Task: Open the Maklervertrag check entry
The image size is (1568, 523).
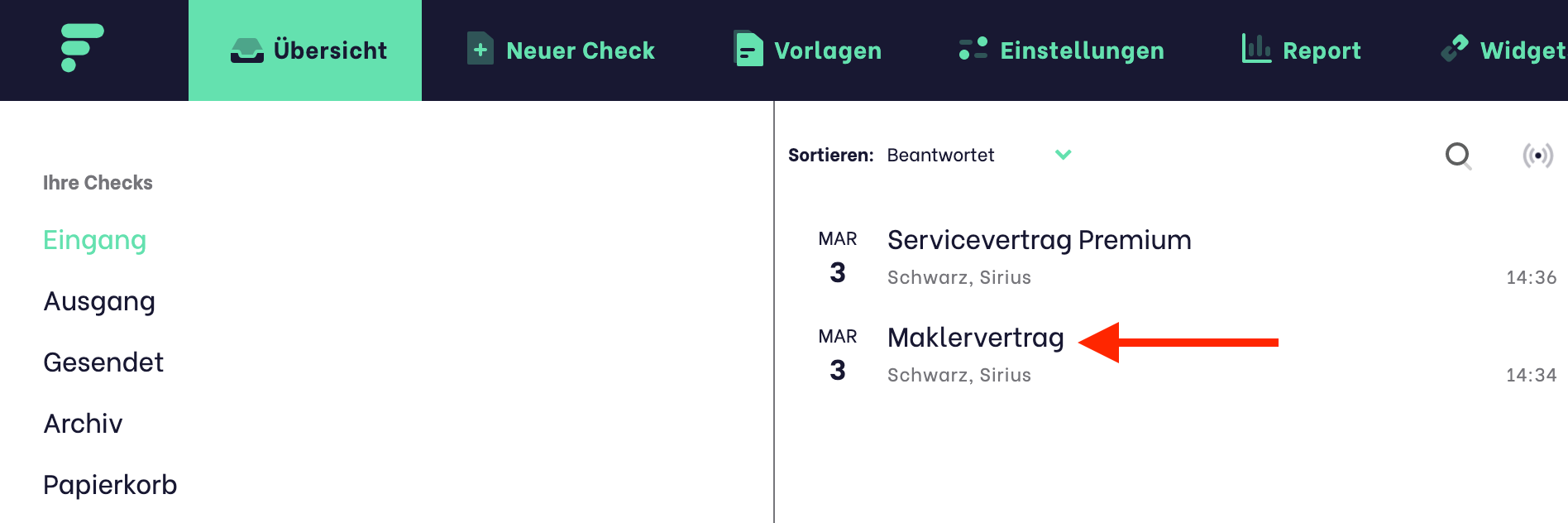Action: (975, 338)
